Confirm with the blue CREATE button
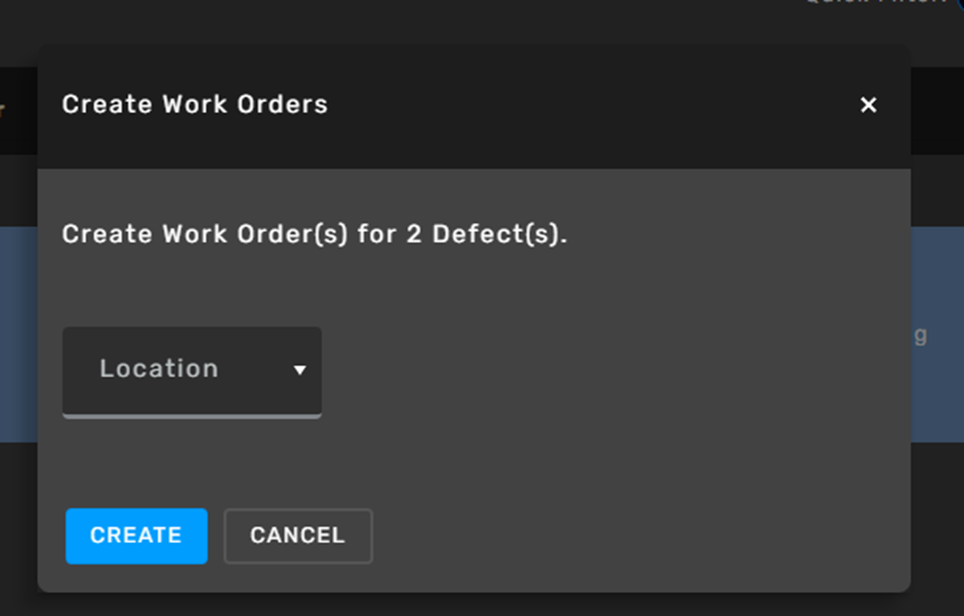Image resolution: width=964 pixels, height=616 pixels. 136,535
